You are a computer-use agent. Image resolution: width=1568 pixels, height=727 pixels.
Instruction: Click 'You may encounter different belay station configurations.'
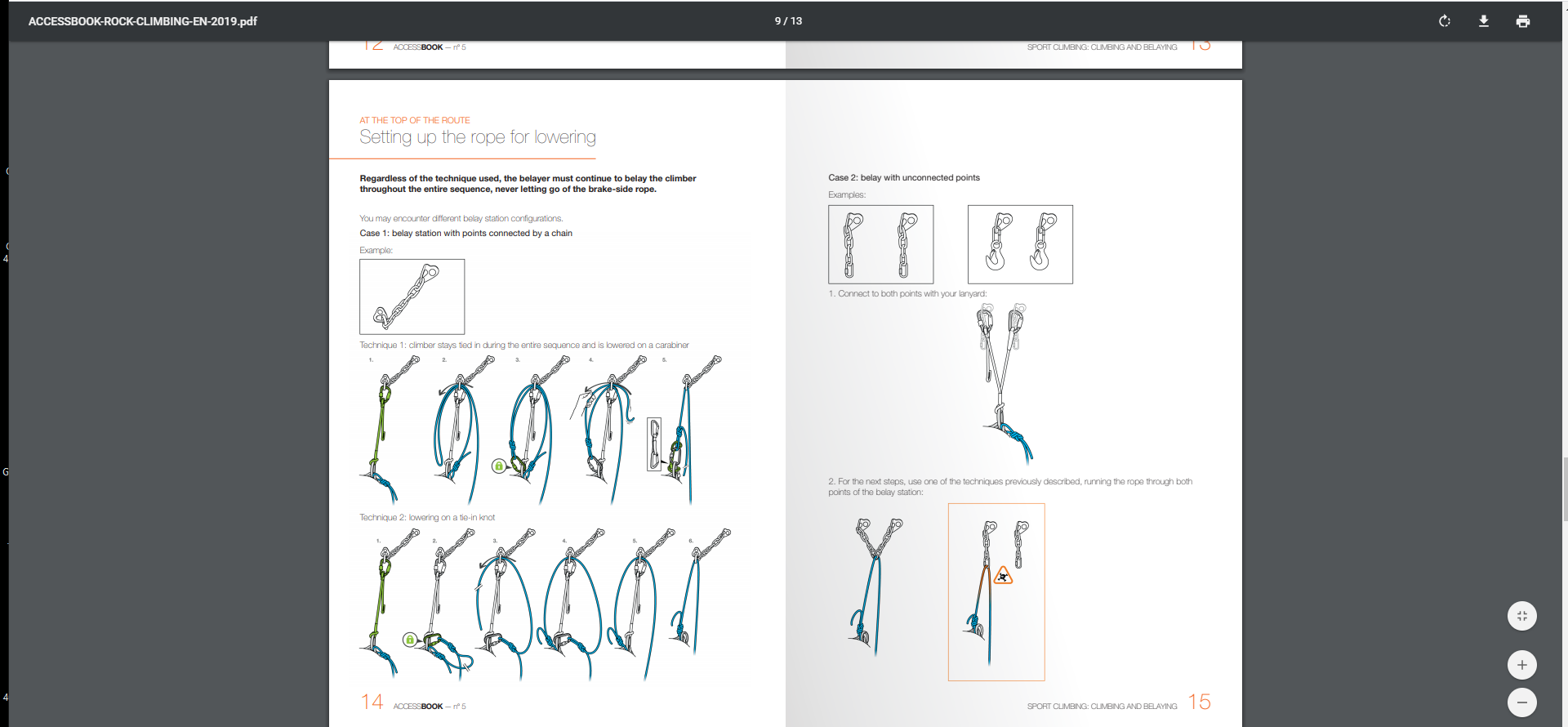pos(461,218)
